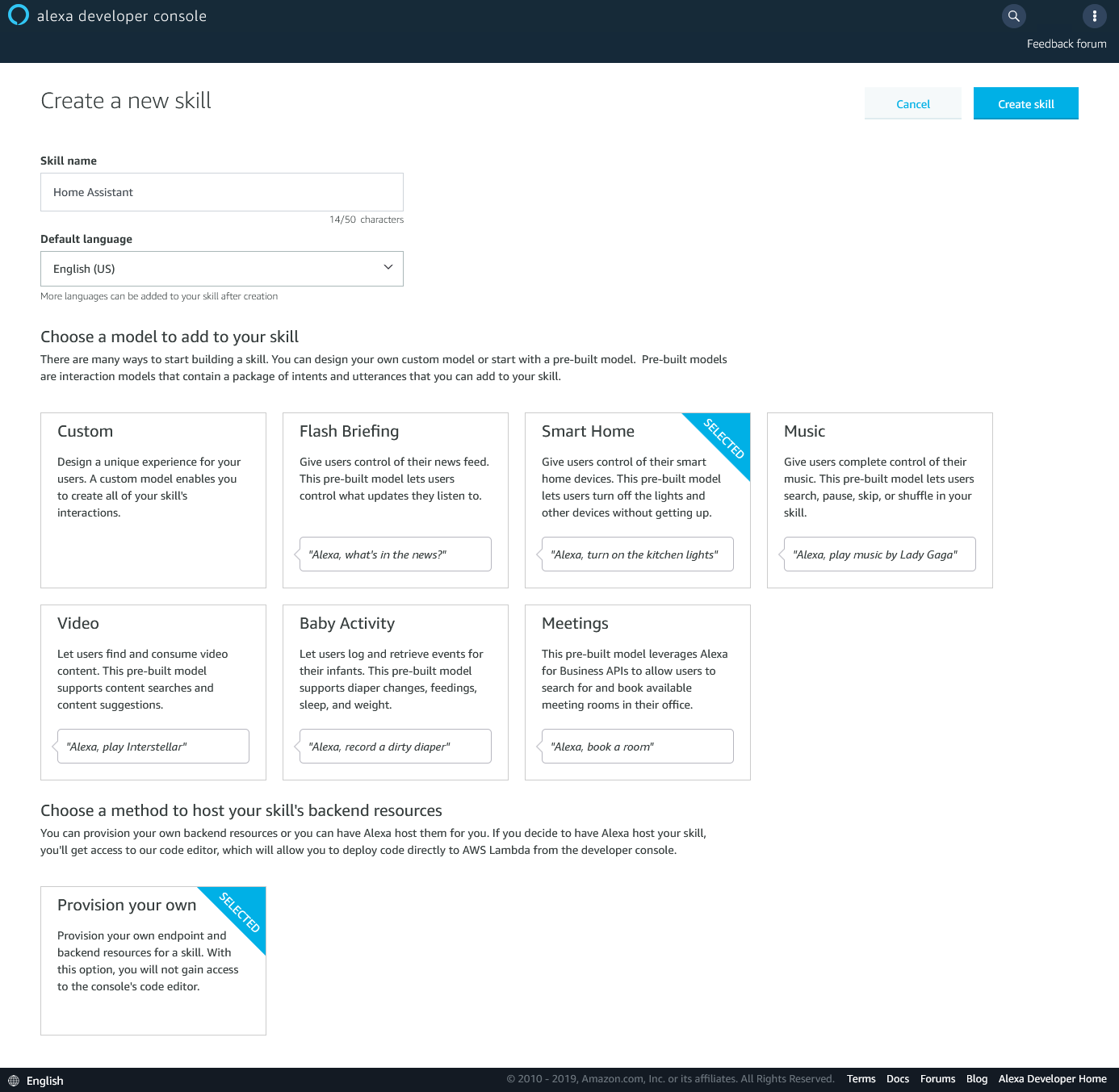Click the Amazon copyright notice in footer
This screenshot has height=1092, width=1119.
pos(670,1079)
